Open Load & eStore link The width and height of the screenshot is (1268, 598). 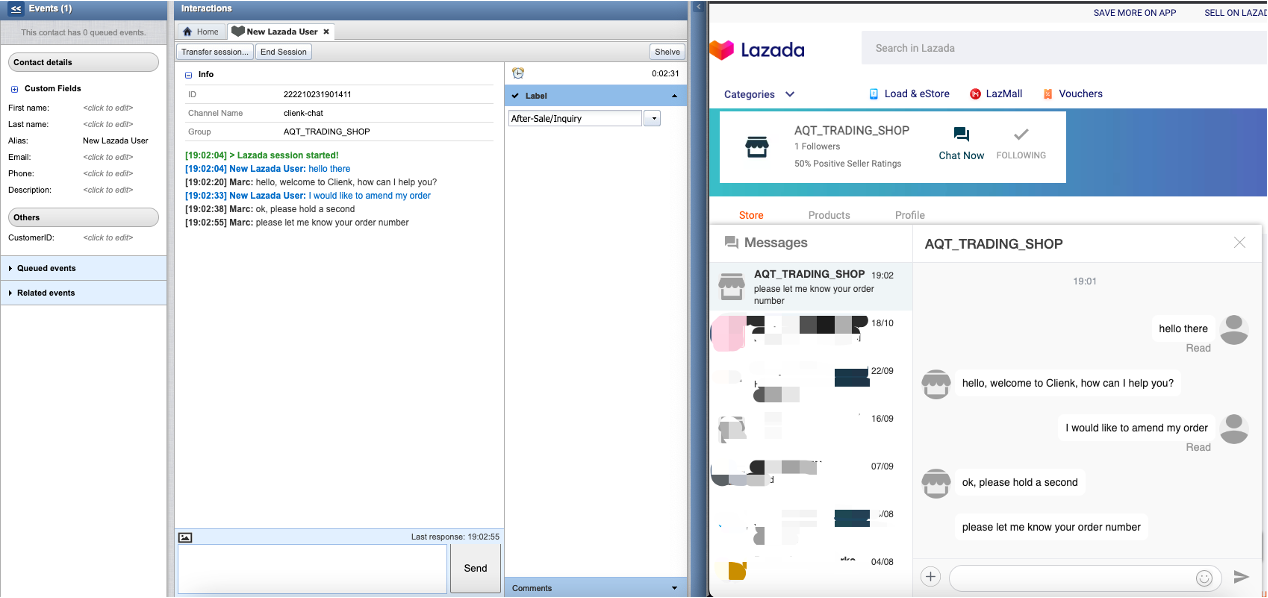coord(909,94)
